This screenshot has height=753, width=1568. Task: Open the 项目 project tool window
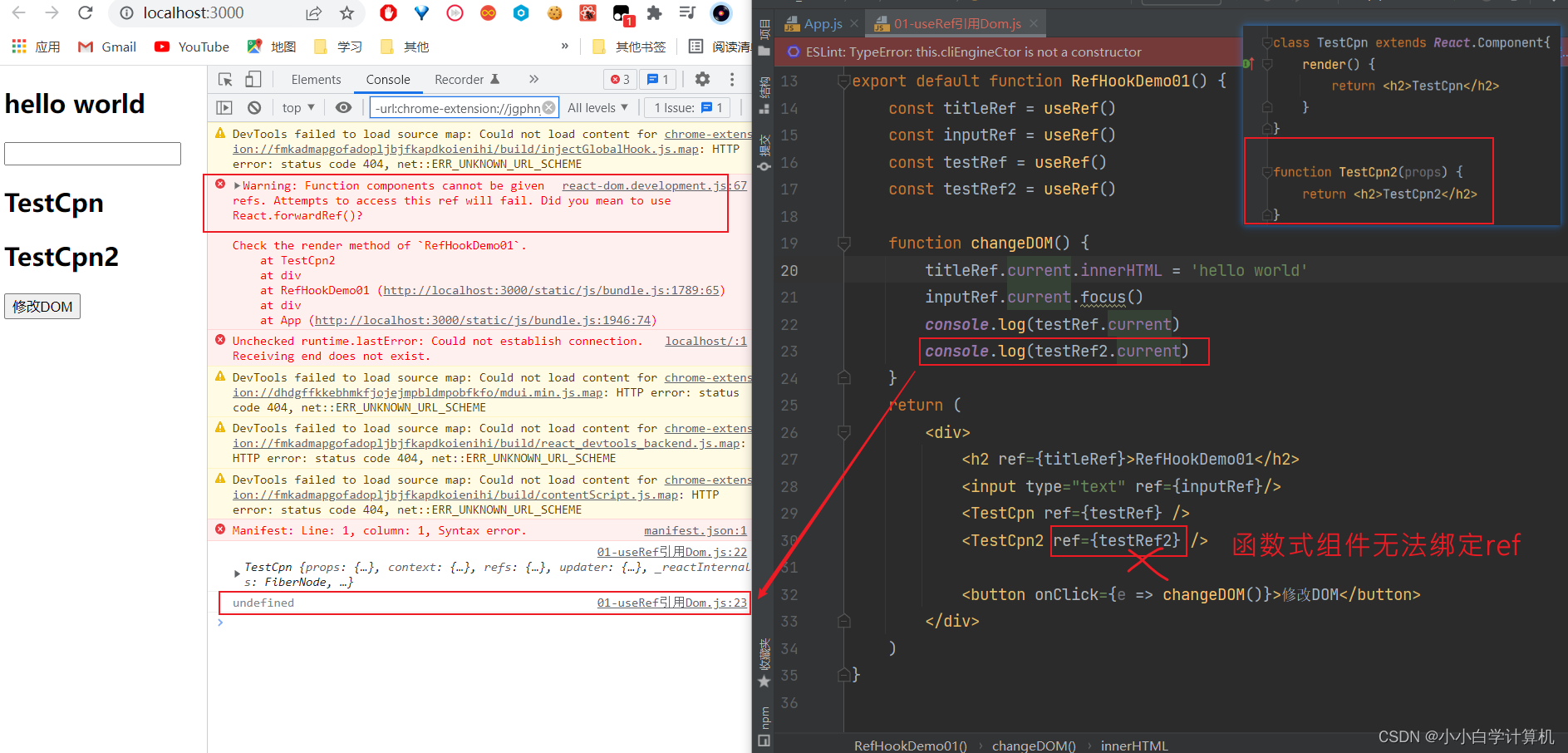764,39
